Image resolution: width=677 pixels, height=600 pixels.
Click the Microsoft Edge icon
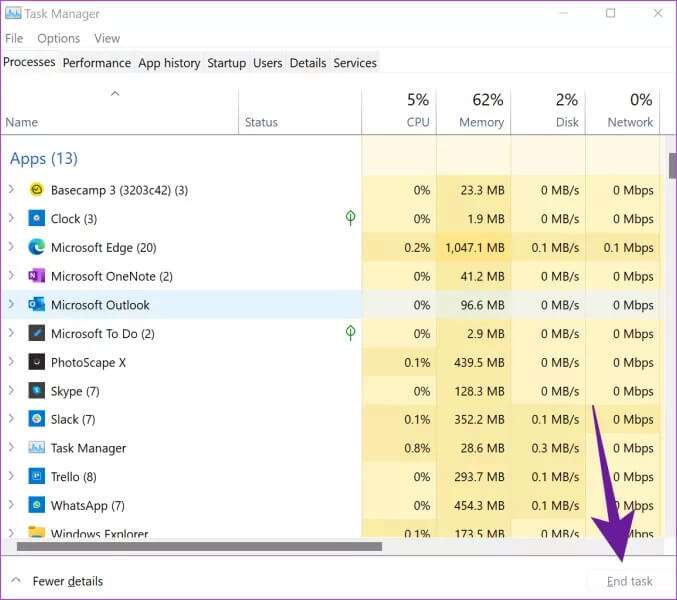(37, 247)
